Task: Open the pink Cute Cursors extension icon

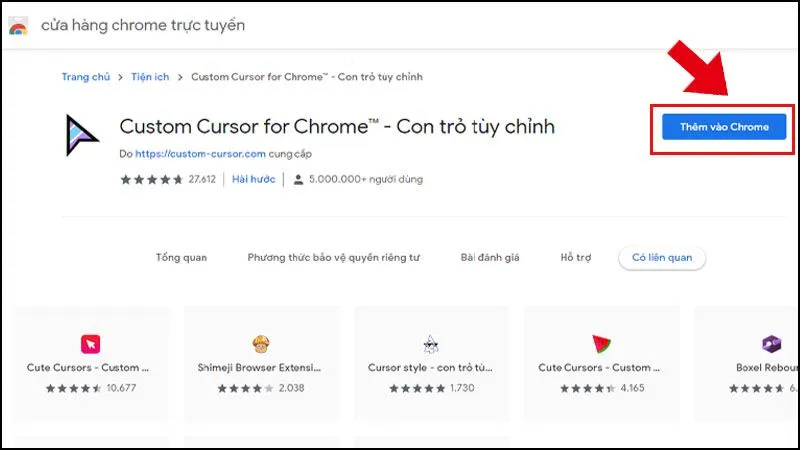Action: (x=90, y=344)
